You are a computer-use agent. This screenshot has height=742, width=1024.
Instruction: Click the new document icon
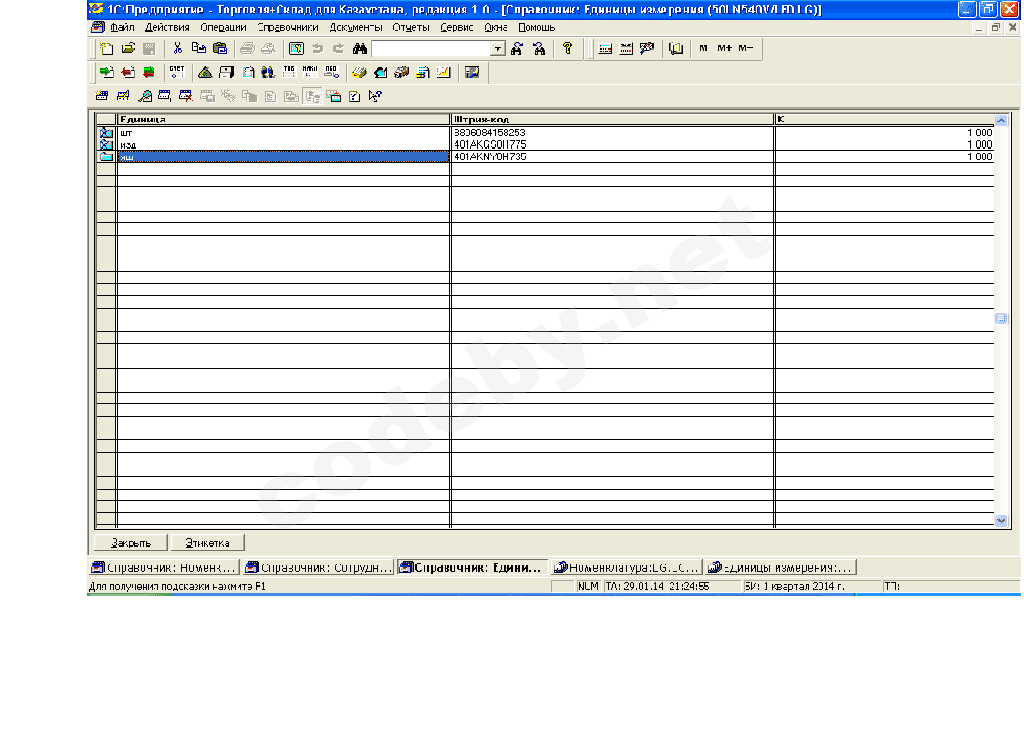point(107,48)
